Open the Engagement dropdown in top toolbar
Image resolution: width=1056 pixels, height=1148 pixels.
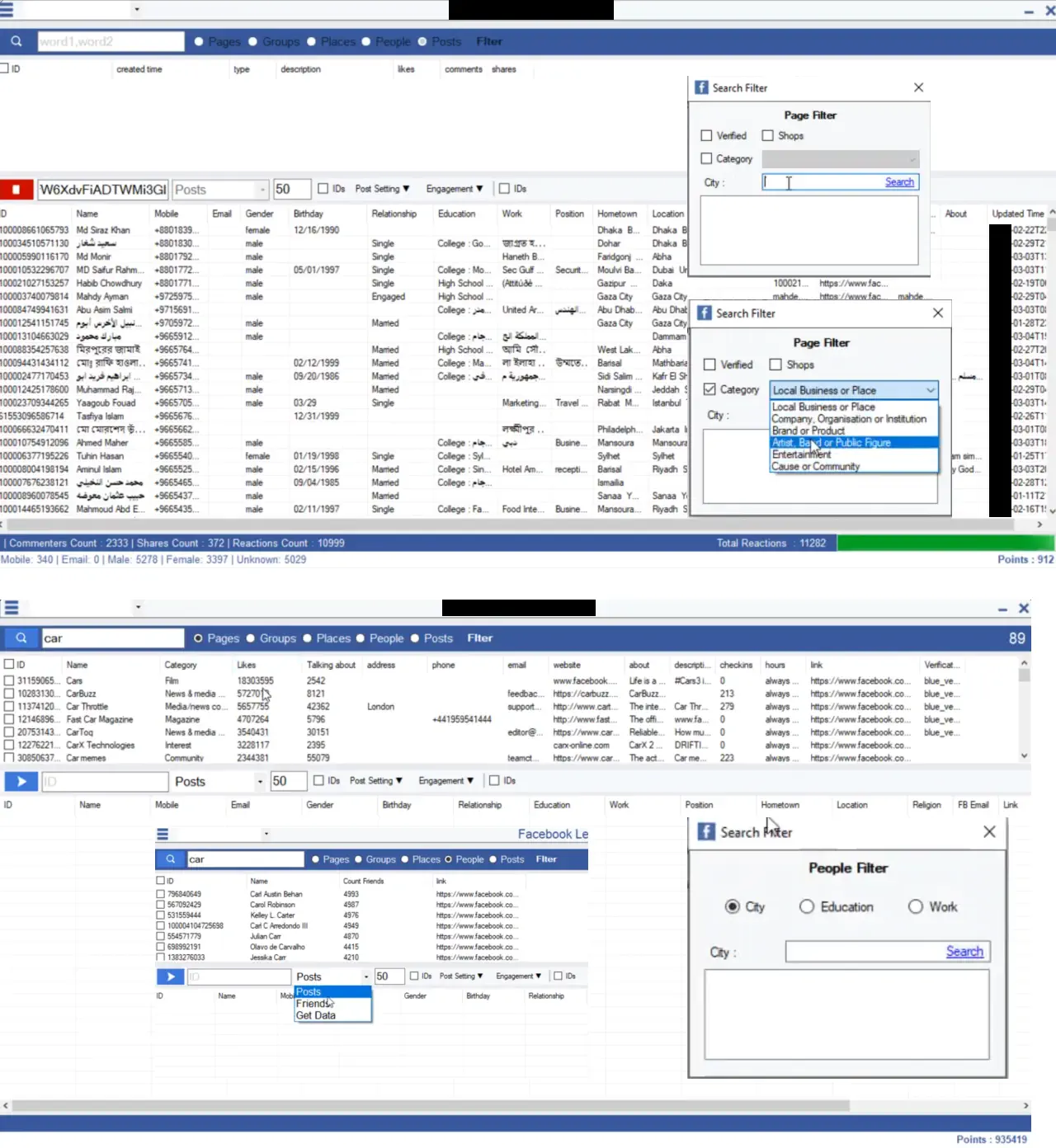(x=454, y=189)
